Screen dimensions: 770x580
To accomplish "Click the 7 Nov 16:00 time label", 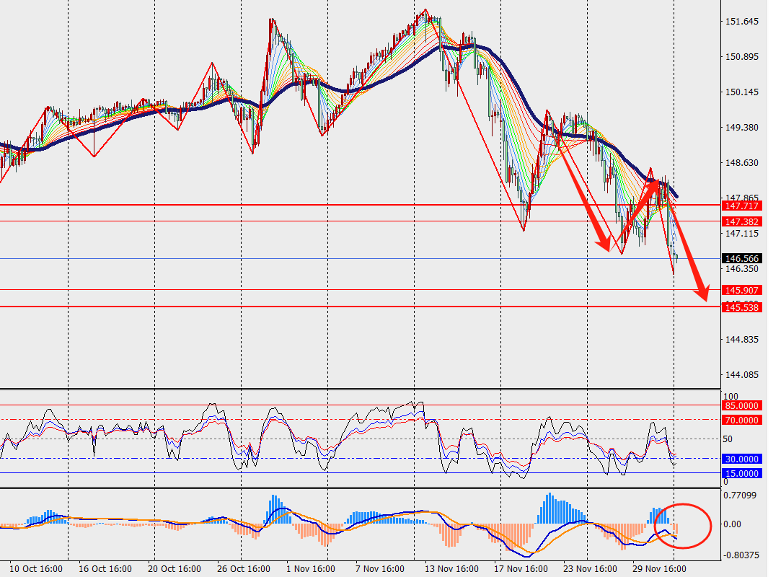I will pos(380,569).
